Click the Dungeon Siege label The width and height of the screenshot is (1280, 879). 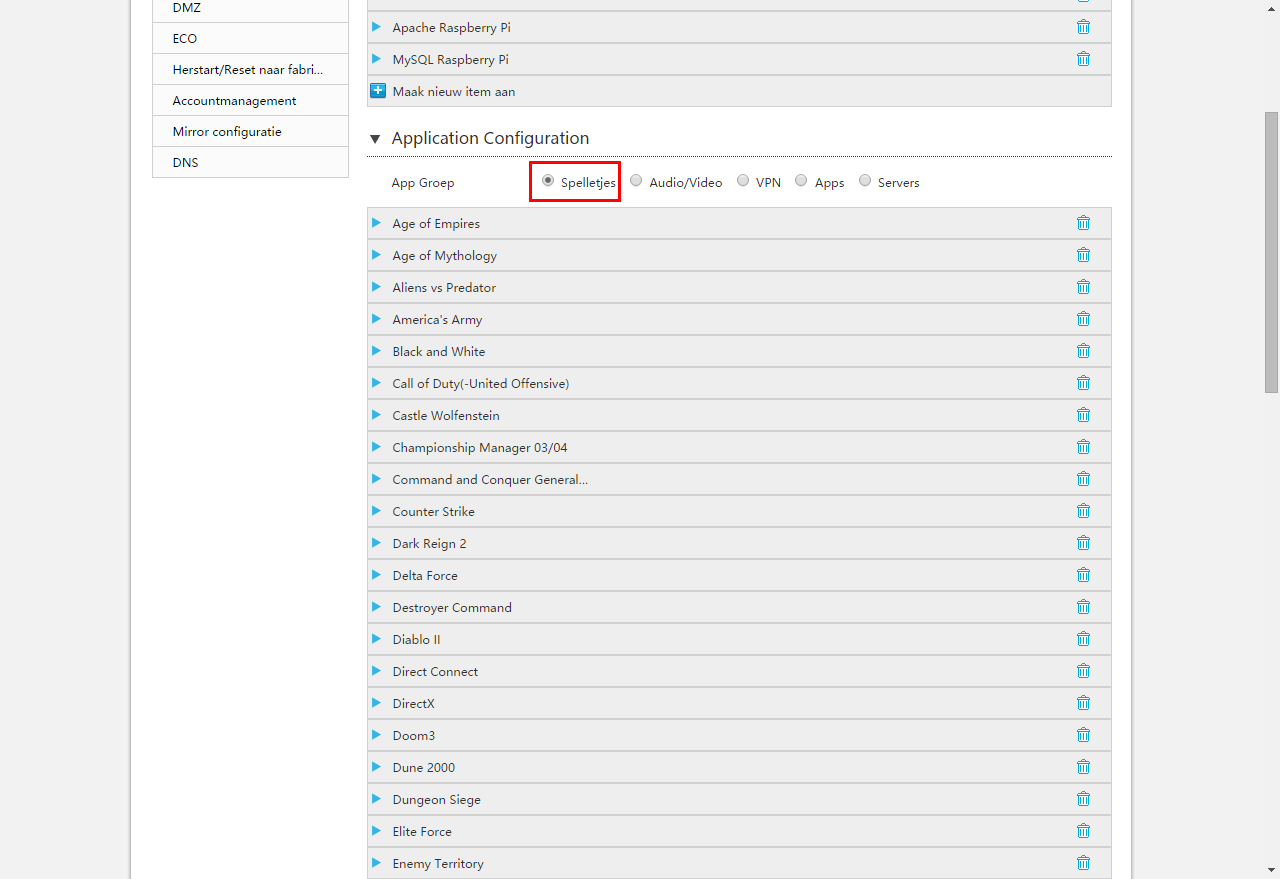437,800
